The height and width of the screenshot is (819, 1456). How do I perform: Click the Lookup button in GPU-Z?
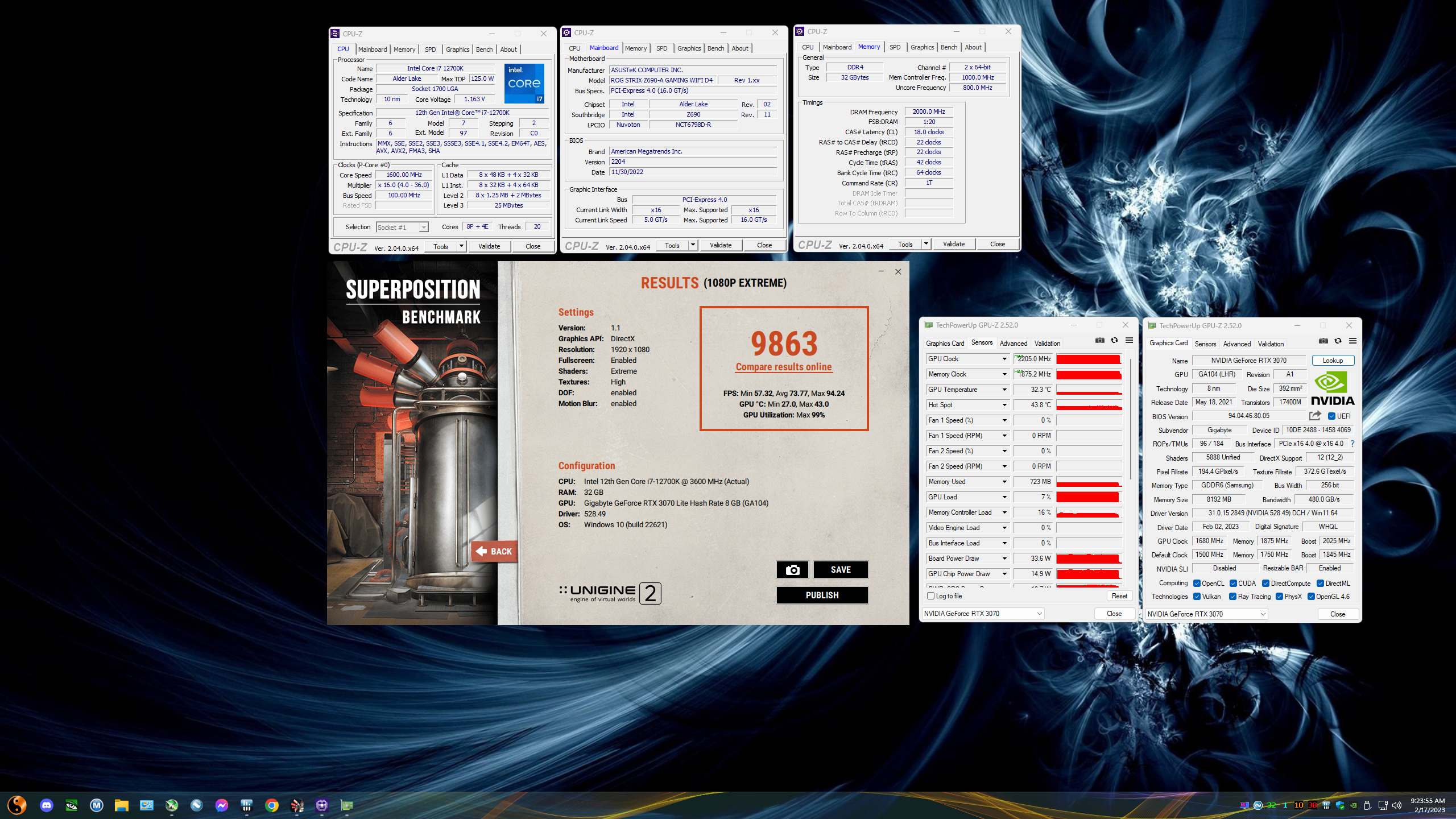pos(1333,361)
